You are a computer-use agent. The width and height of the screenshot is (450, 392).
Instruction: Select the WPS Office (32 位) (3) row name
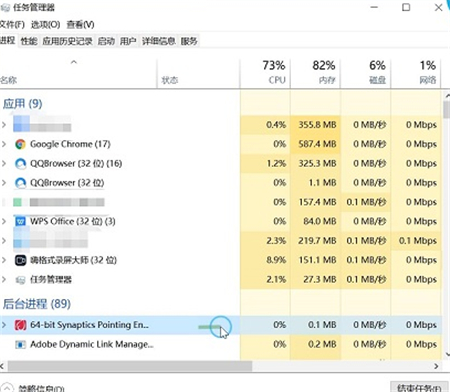click(73, 222)
